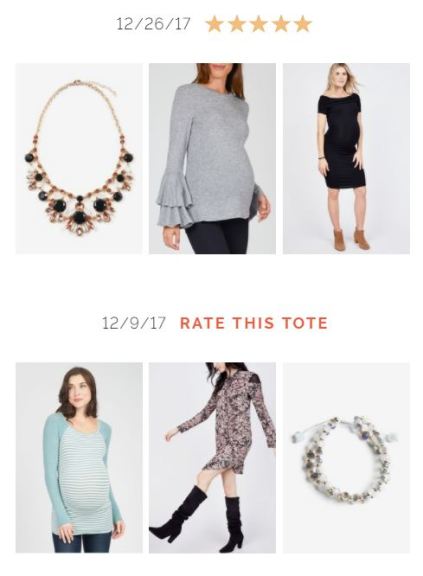Image resolution: width=423 pixels, height=576 pixels.
Task: Click the second rating star
Action: (237, 24)
